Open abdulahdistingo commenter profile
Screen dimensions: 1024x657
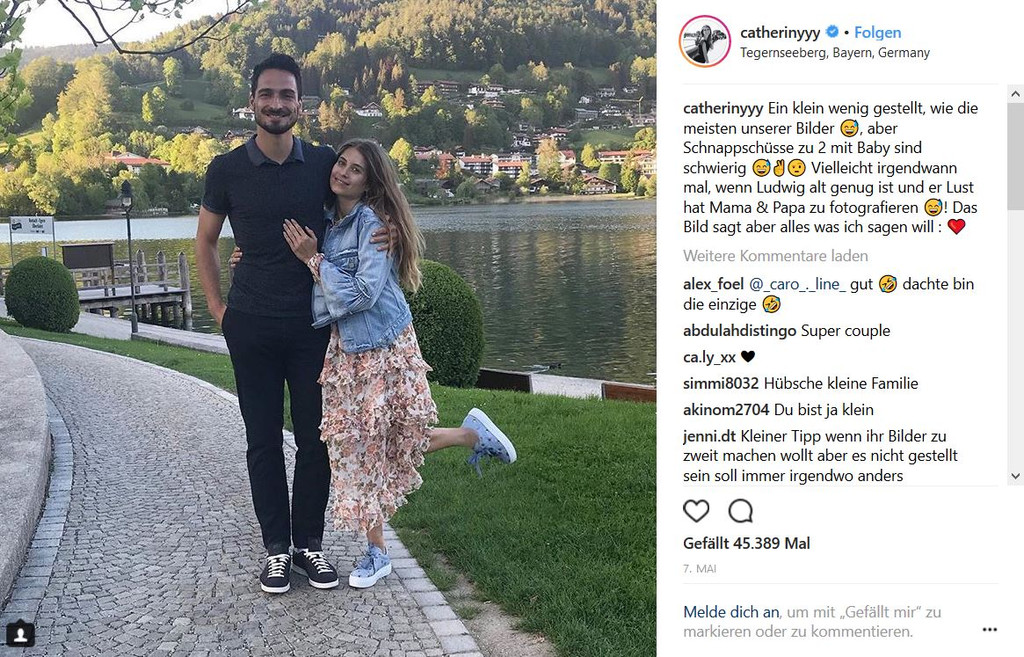739,330
